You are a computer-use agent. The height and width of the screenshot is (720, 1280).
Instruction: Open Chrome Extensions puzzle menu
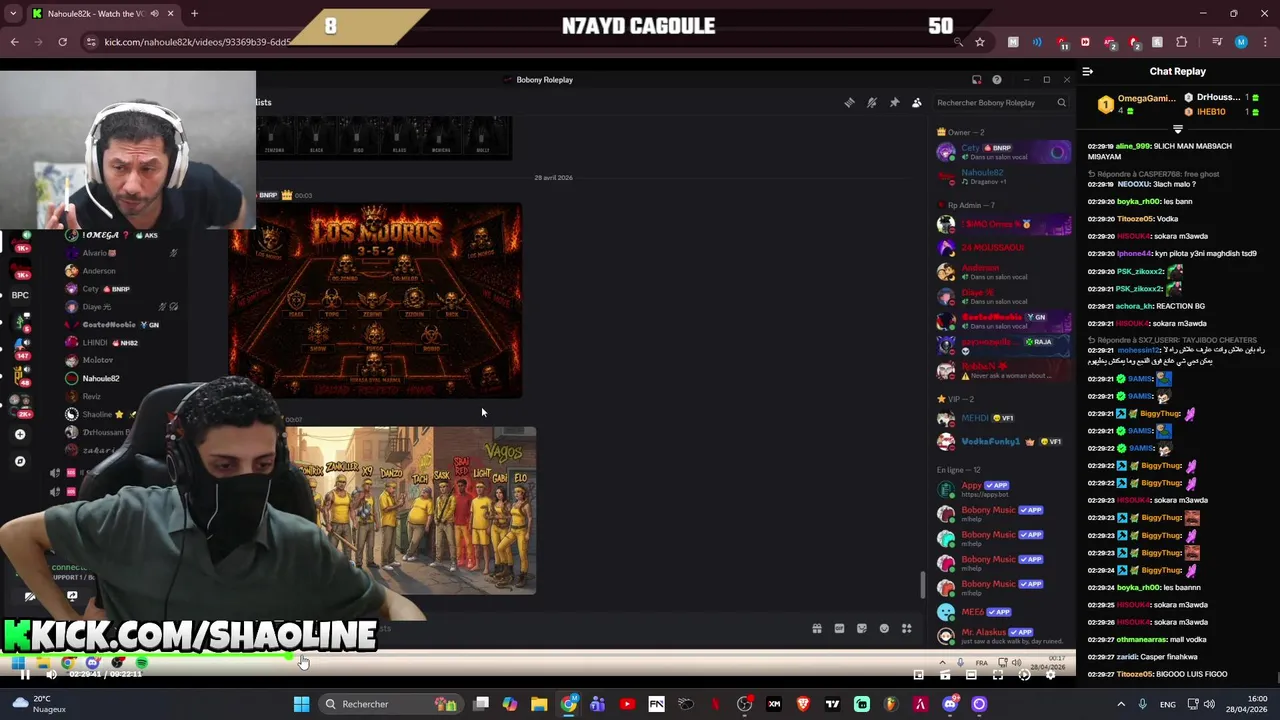pyautogui.click(x=1182, y=42)
